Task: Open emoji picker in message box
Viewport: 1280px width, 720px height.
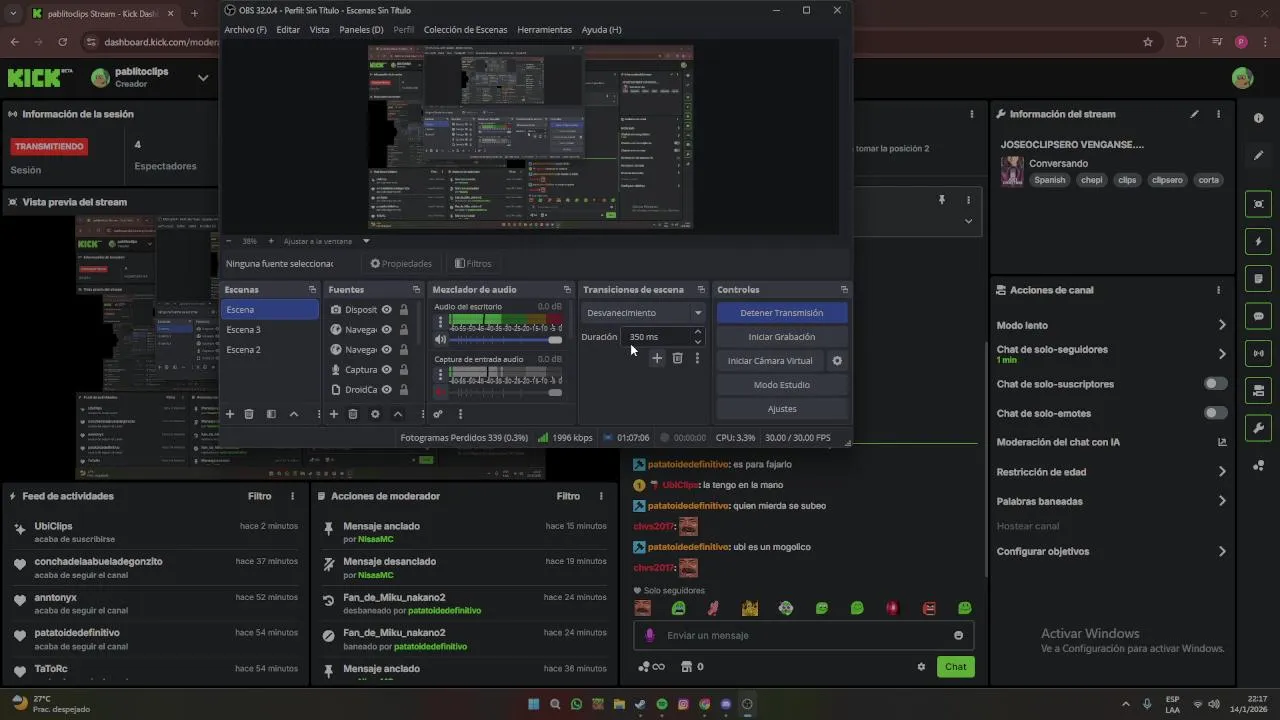Action: 958,636
